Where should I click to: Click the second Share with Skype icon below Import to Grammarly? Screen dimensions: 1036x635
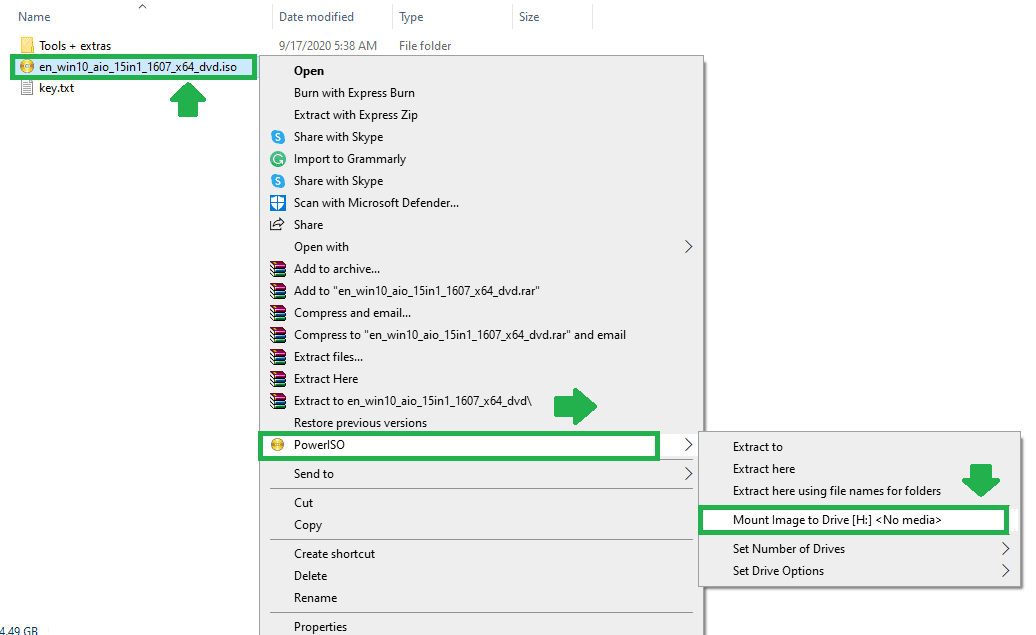tap(278, 180)
